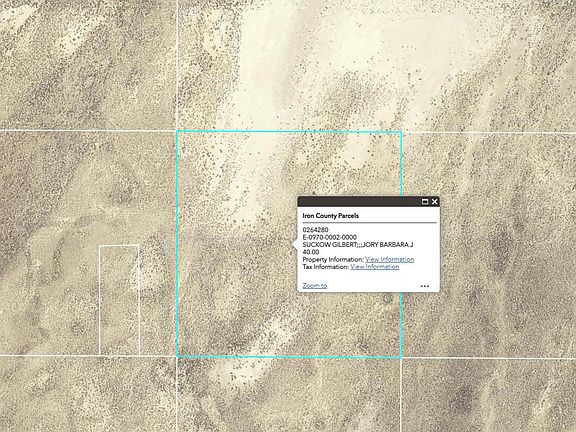Image resolution: width=576 pixels, height=432 pixels.
Task: Click the E-0970-0002-0000 parcel ID text
Action: point(329,237)
